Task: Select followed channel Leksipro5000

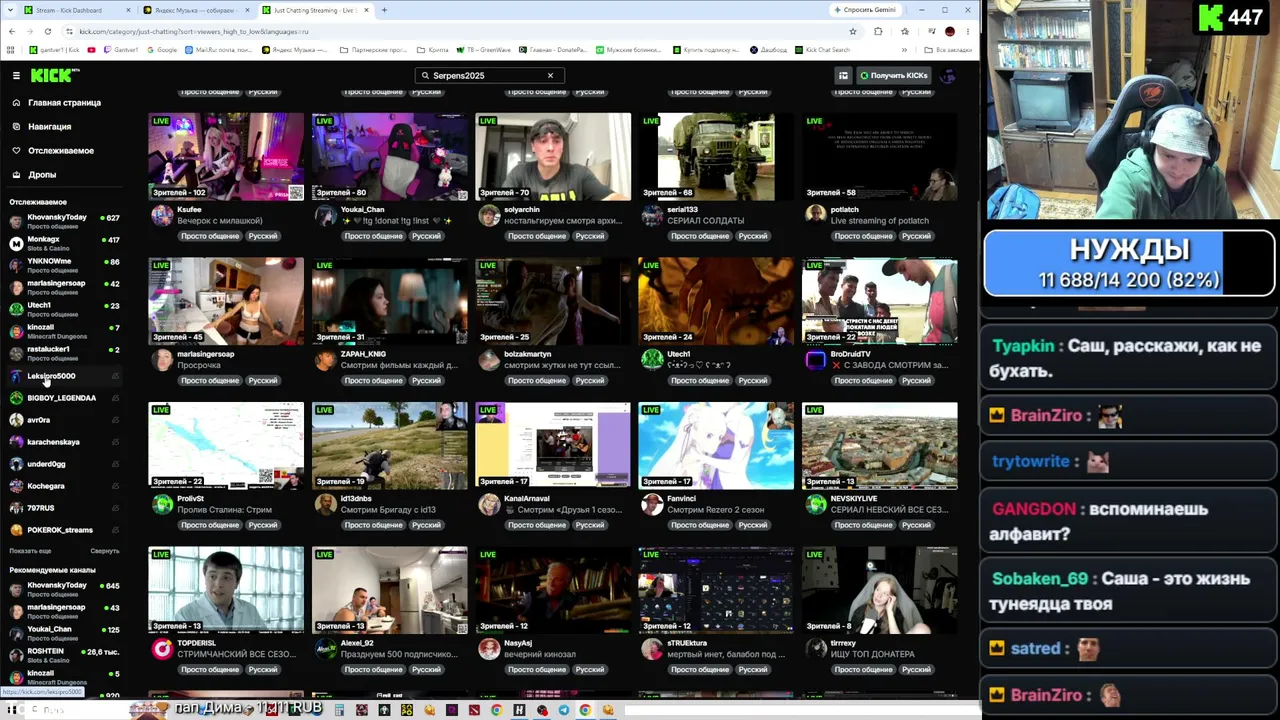Action: point(64,376)
